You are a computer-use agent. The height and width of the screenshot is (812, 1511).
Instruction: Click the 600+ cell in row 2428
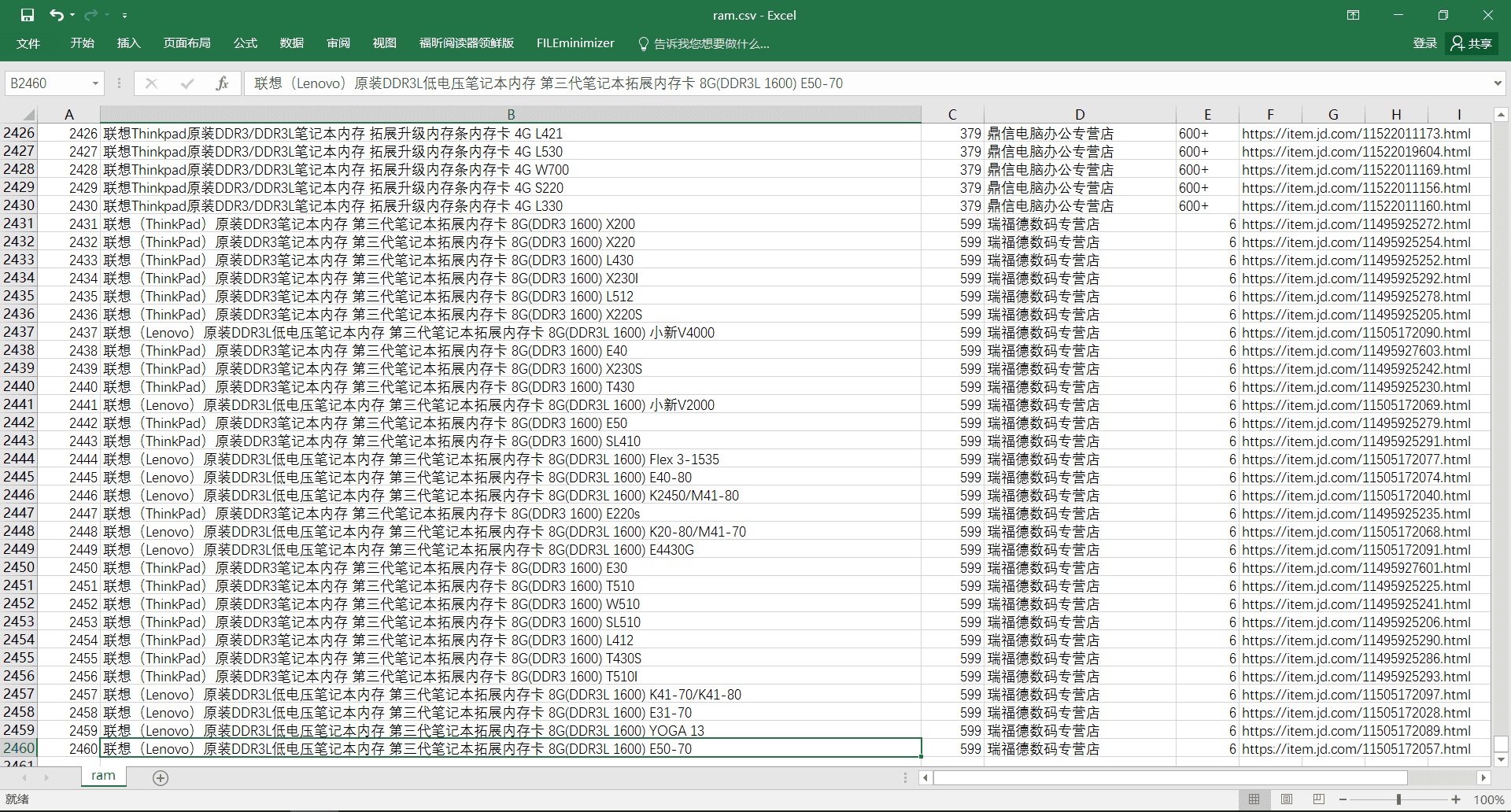pos(1207,170)
